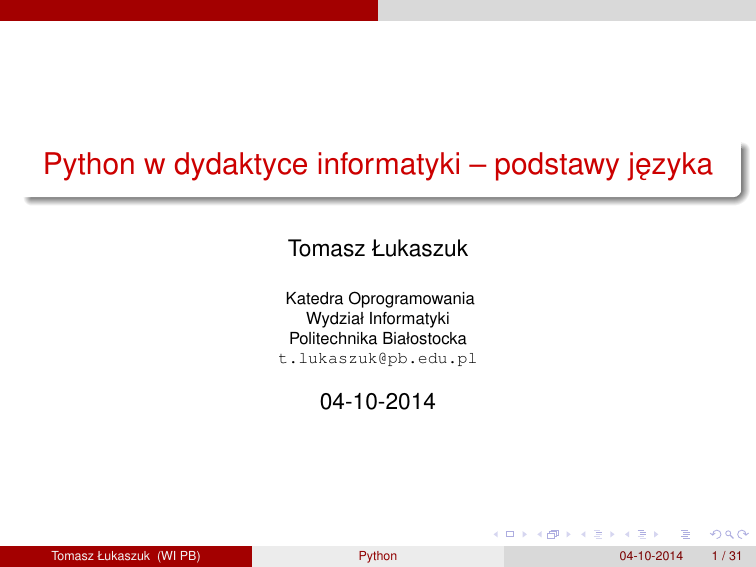Jump to previous subsection arrow
Image resolution: width=756 pixels, height=567 pixels.
click(582, 537)
